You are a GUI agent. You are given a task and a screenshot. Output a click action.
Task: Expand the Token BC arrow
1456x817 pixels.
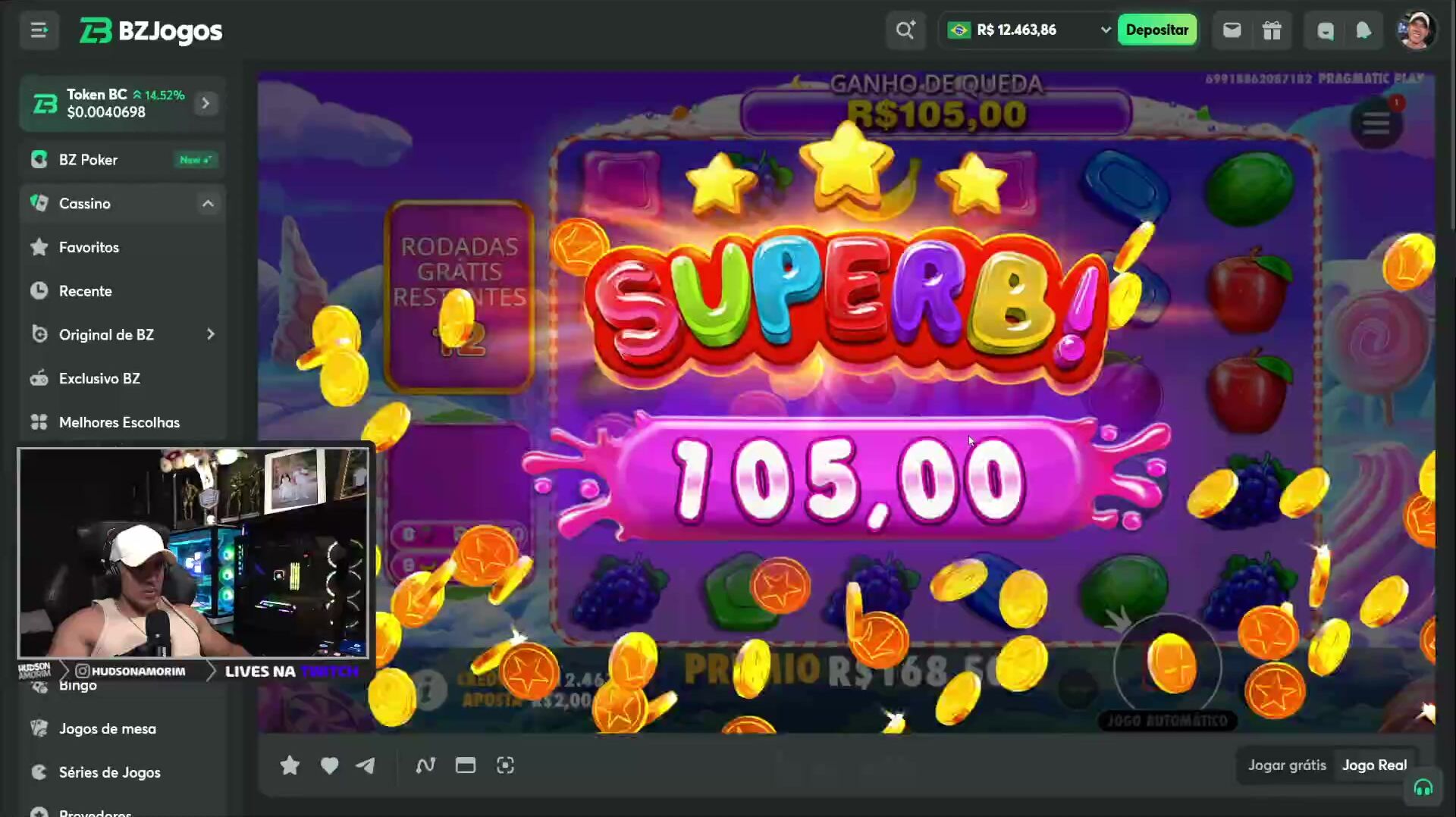pyautogui.click(x=206, y=103)
